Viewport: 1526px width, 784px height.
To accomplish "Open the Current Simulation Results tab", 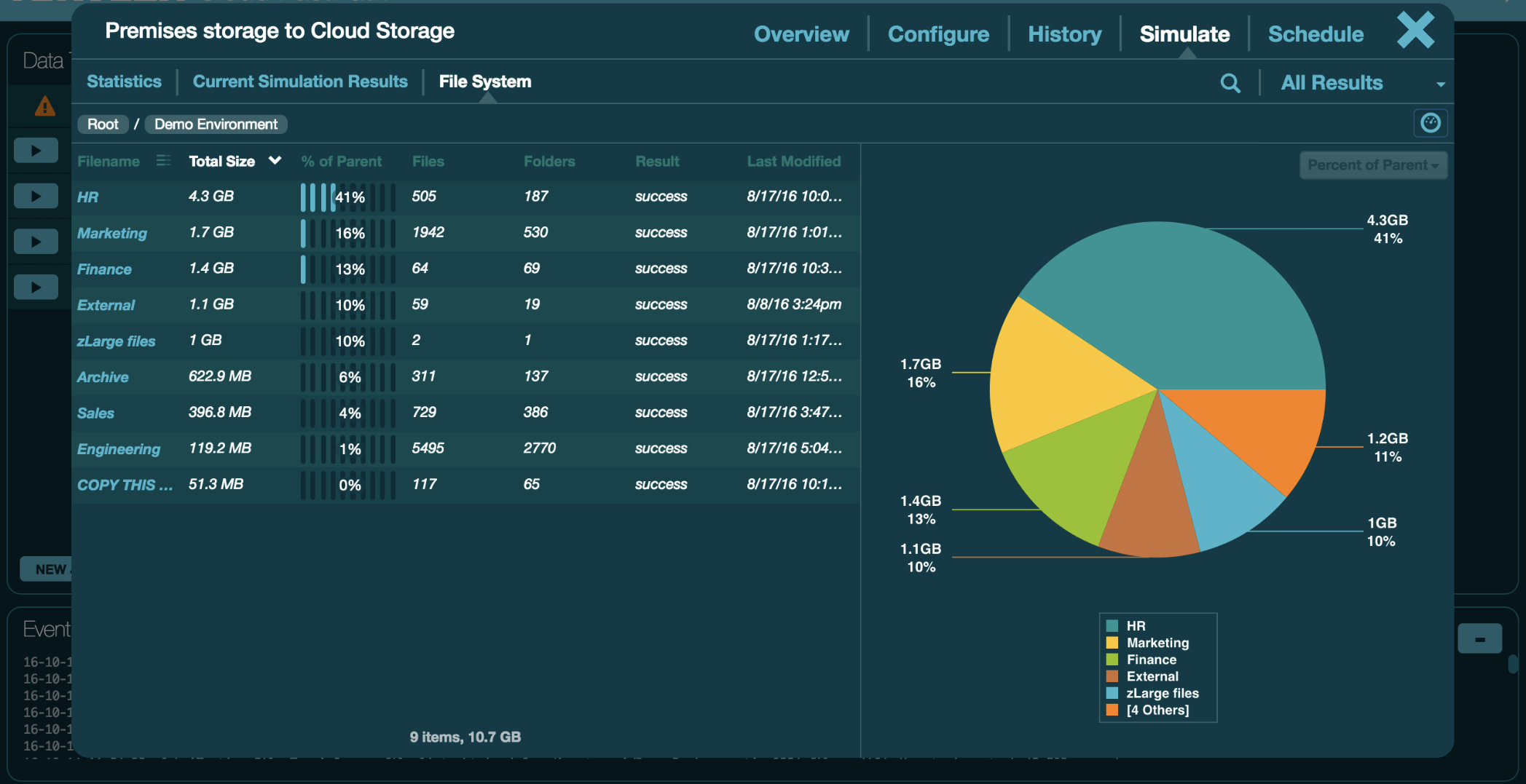I will (x=300, y=81).
